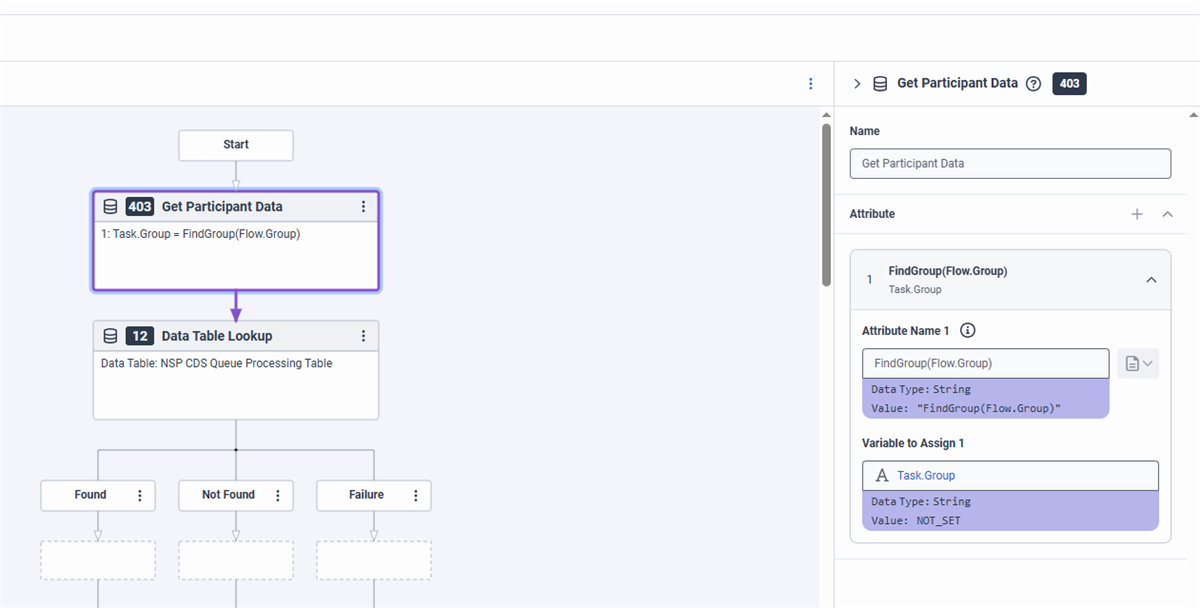Open the Data Table Lookup node options menu
1200x608 pixels.
[363, 336]
